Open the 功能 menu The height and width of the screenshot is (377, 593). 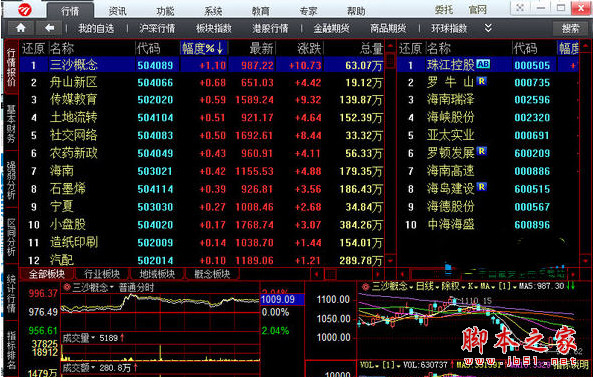click(x=166, y=11)
